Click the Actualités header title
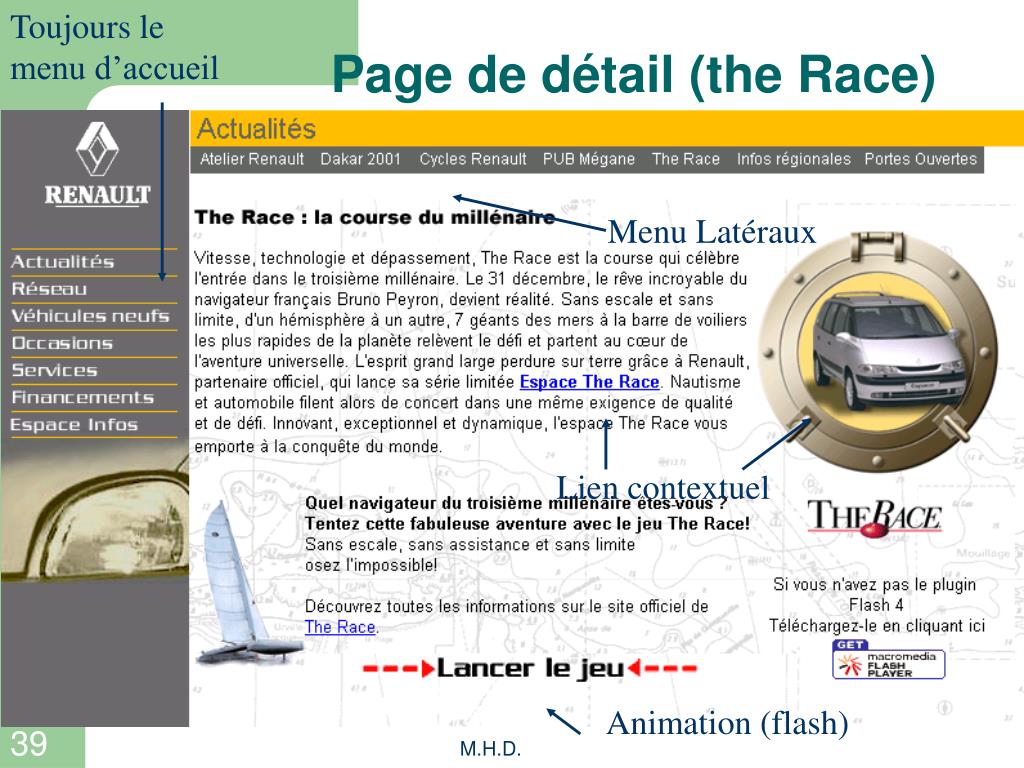Viewport: 1024px width, 768px height. pyautogui.click(x=257, y=129)
